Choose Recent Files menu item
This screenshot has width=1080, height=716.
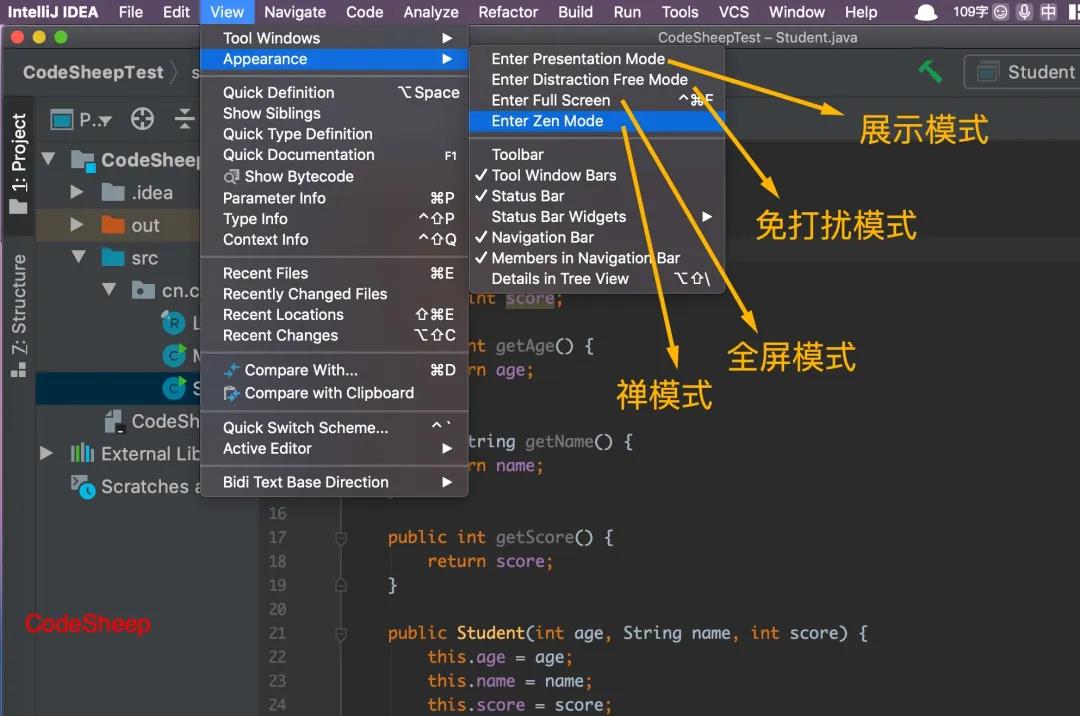(334, 273)
